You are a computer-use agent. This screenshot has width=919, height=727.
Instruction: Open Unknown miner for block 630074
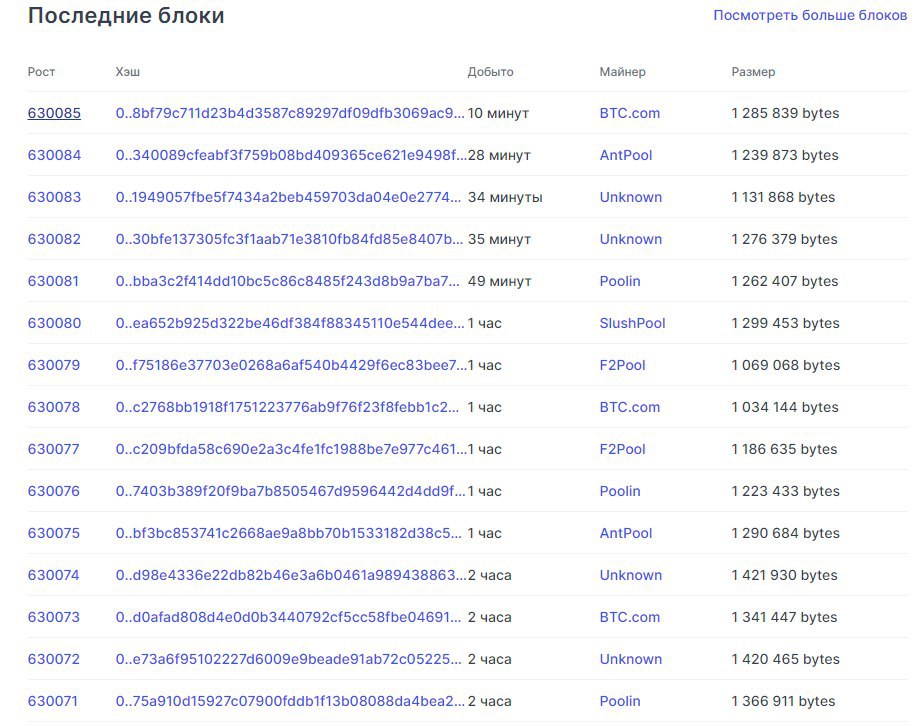pyautogui.click(x=631, y=575)
